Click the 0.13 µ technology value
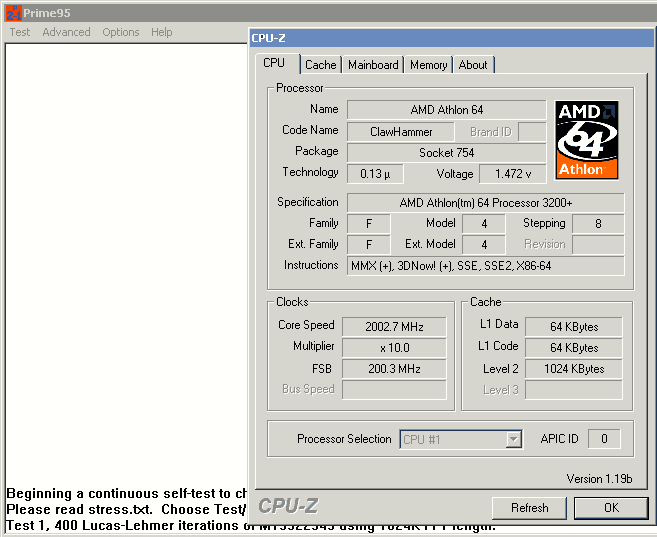657x537 pixels. tap(375, 174)
